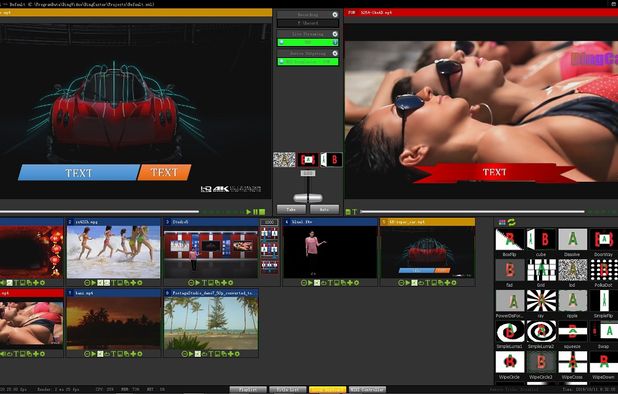Select source 8 palm beach thumbnail
This screenshot has width=618, height=394.
[x=211, y=323]
